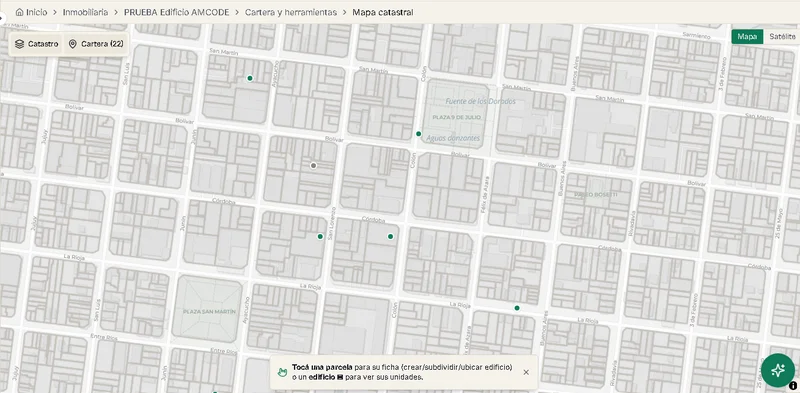Select the gray marker between Bolívar and Córdoba
The width and height of the screenshot is (800, 393).
point(313,165)
